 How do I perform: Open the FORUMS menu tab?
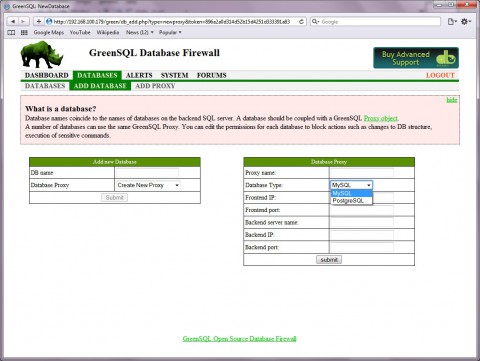tap(212, 75)
